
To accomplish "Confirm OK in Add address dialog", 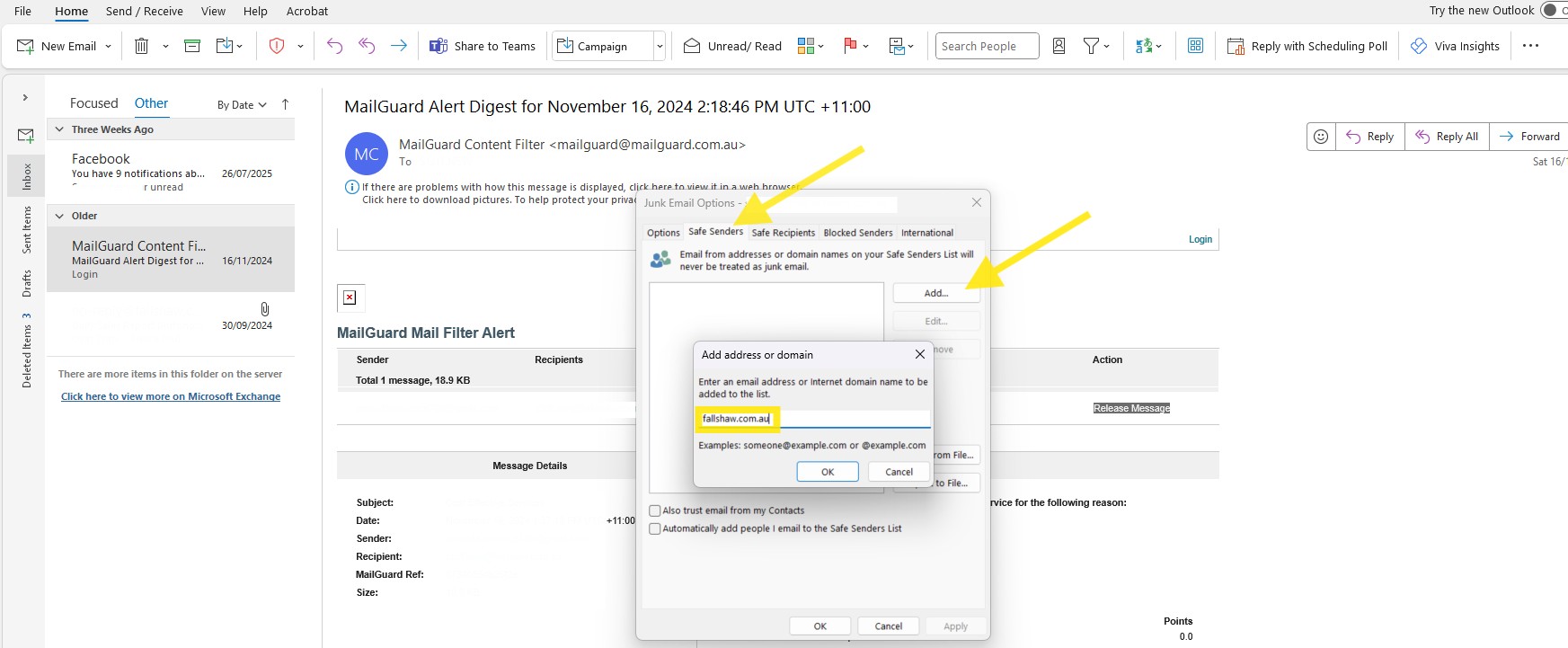I will coord(828,472).
